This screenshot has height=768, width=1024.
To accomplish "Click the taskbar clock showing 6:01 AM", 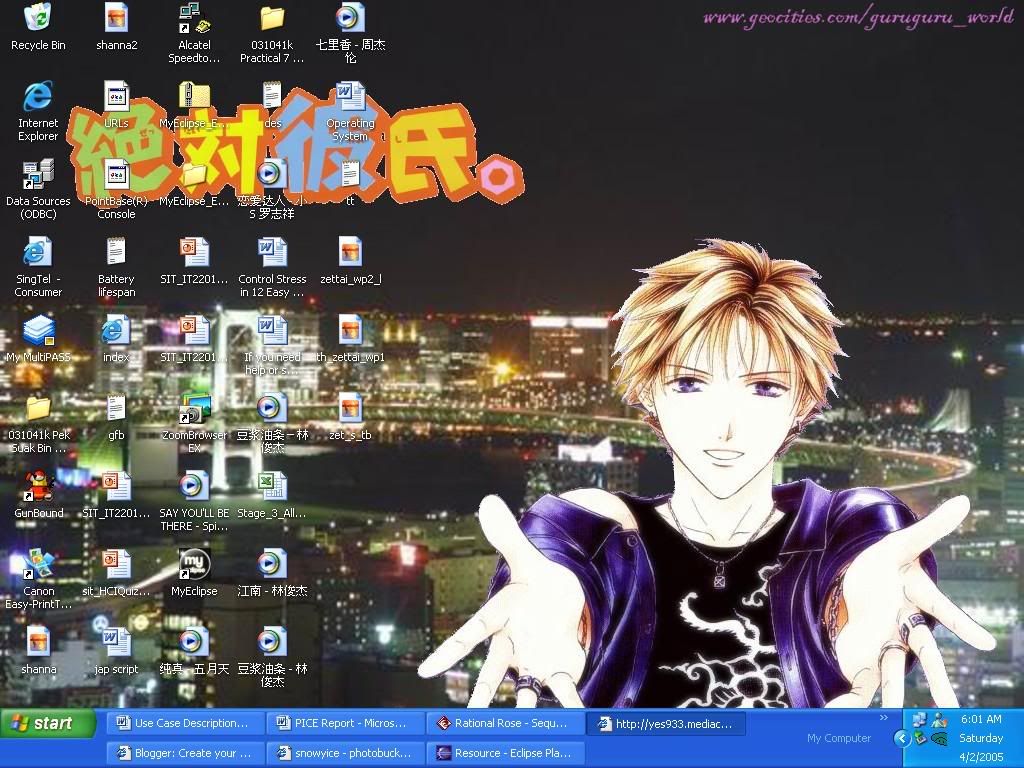I will click(x=980, y=719).
